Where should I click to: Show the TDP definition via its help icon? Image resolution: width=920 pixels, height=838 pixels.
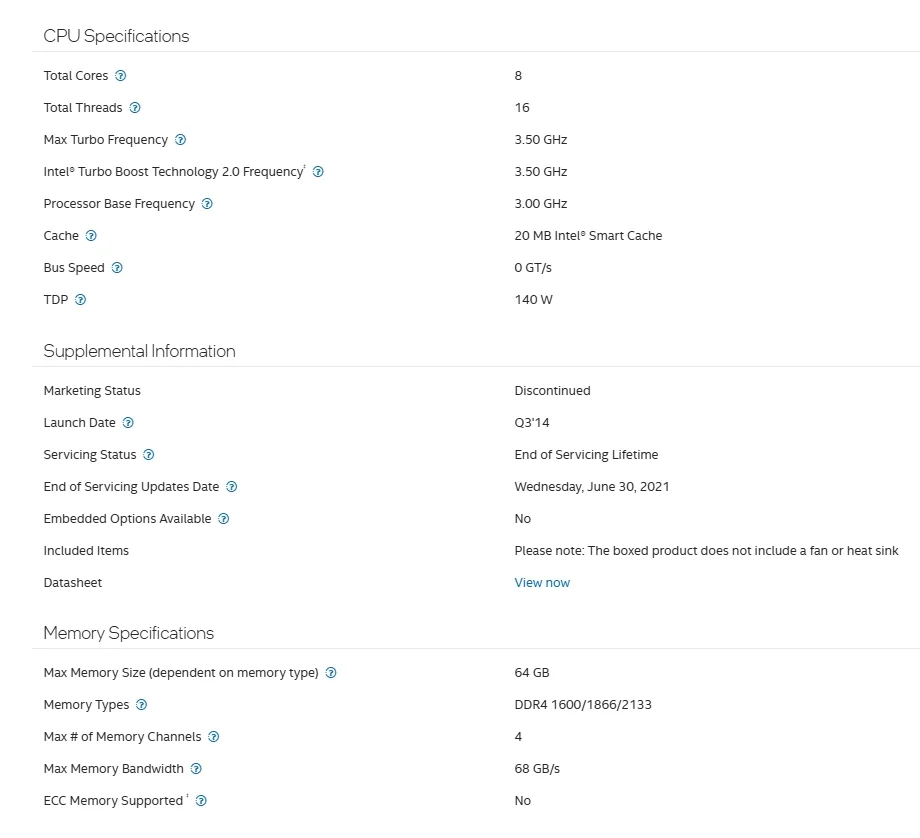(x=80, y=299)
